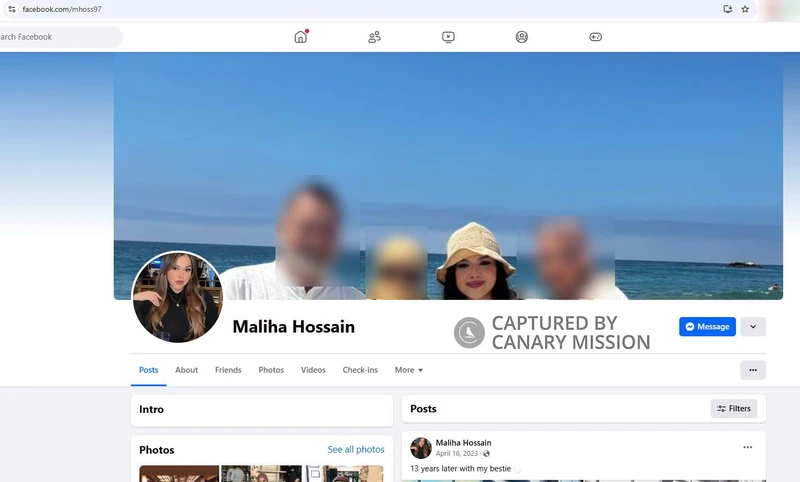Click the first photo thumbnail in Photos
Viewport: 800px width, 482px height.
pyautogui.click(x=179, y=473)
